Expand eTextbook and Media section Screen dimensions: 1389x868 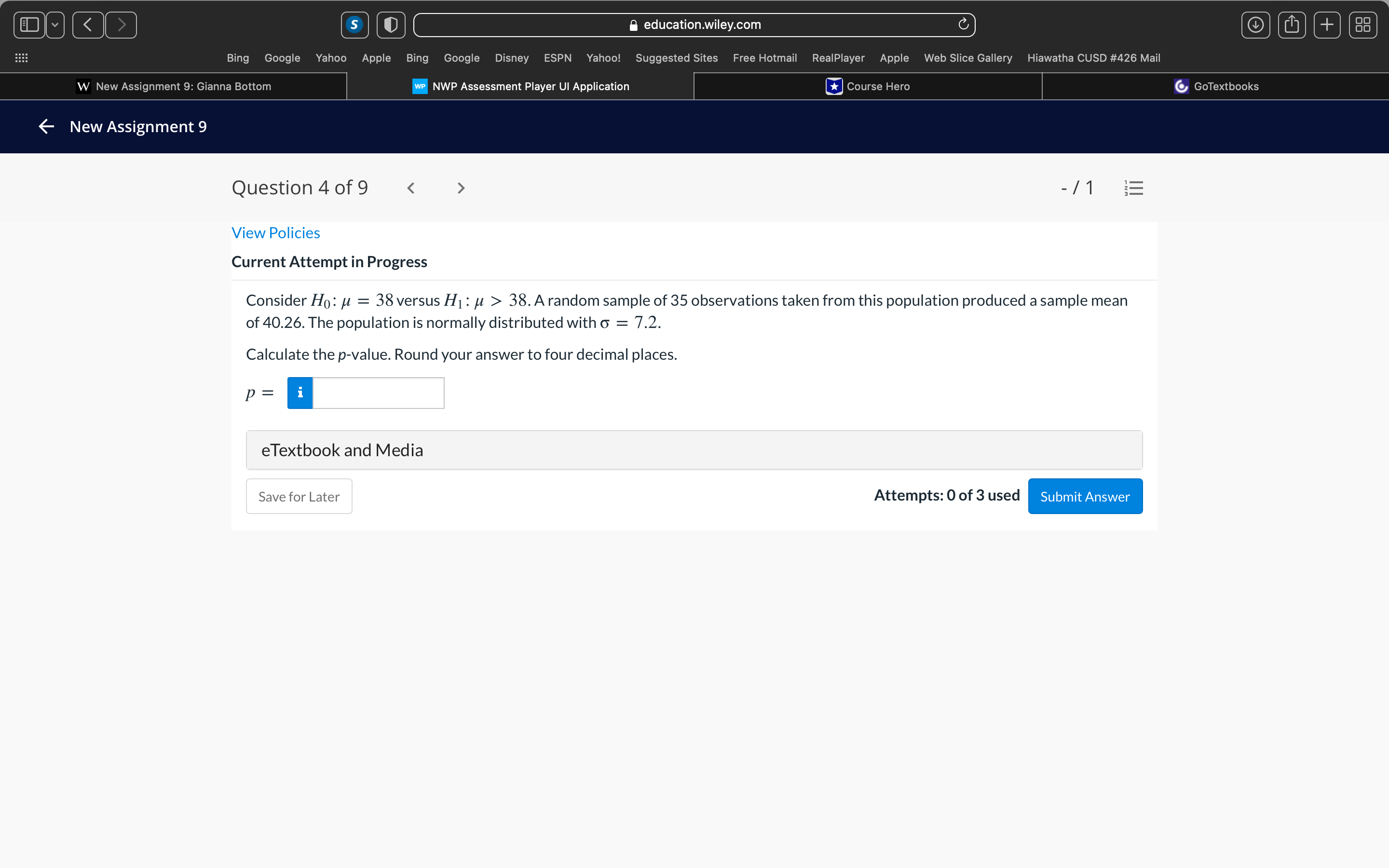pyautogui.click(x=694, y=450)
